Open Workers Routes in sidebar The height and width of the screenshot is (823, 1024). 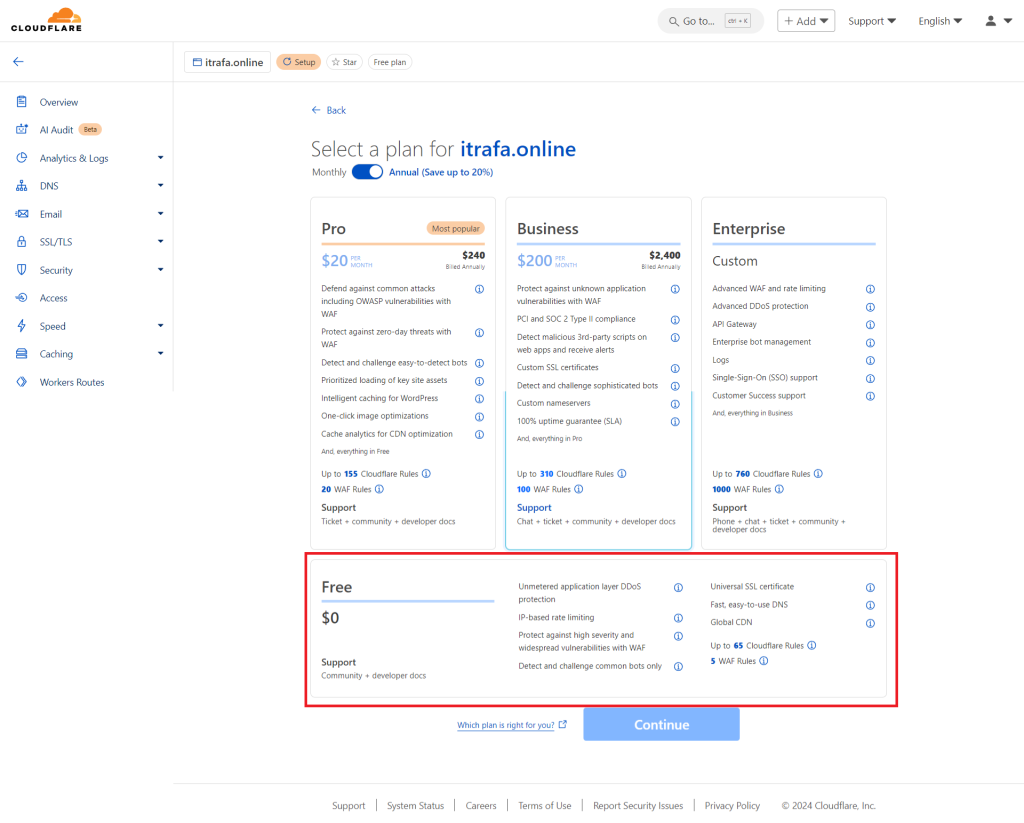72,382
